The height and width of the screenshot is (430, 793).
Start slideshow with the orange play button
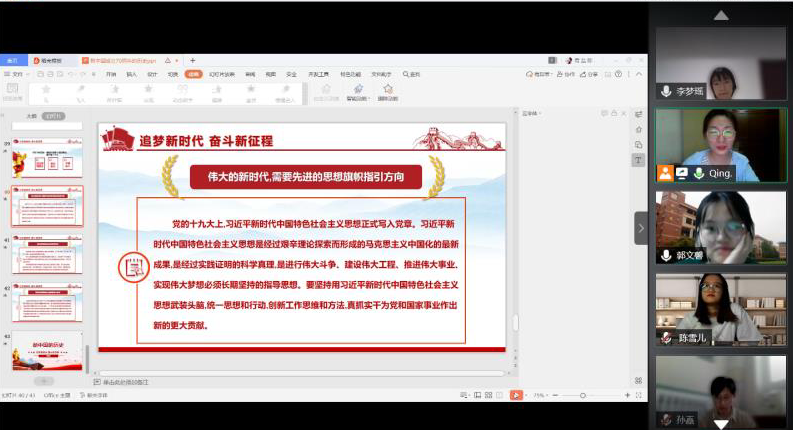click(x=516, y=395)
